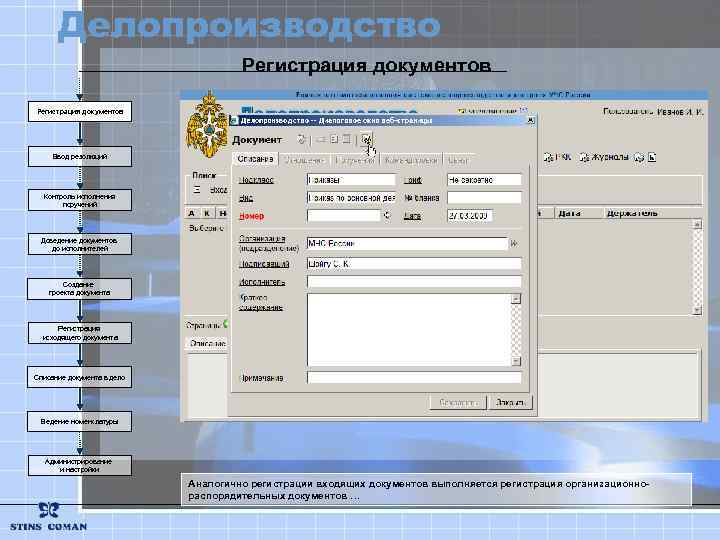
Task: Open Журналы in the background toolbar
Action: pos(604,157)
